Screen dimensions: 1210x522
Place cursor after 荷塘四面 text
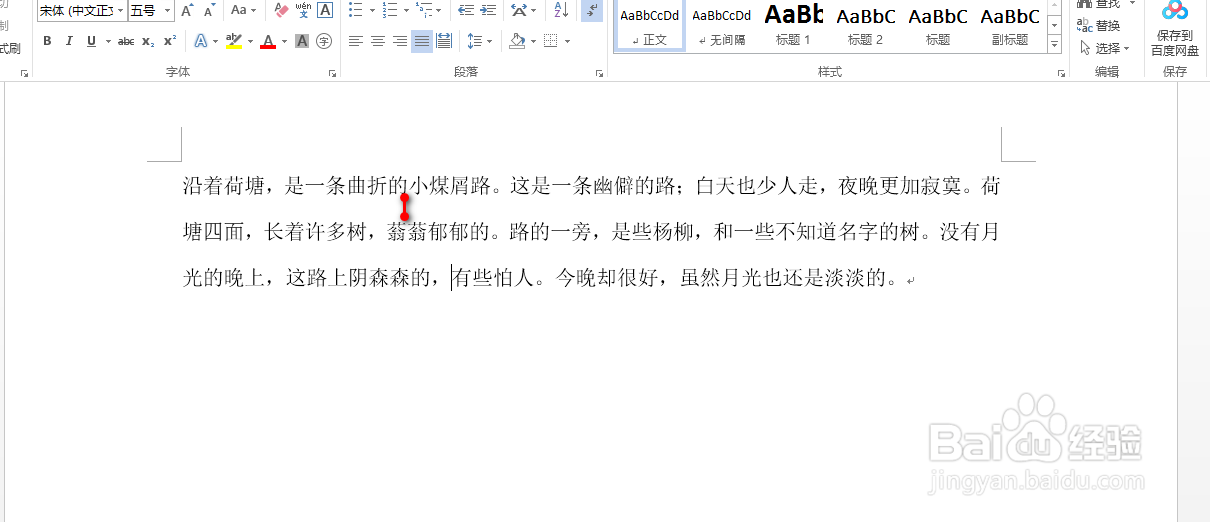[244, 233]
